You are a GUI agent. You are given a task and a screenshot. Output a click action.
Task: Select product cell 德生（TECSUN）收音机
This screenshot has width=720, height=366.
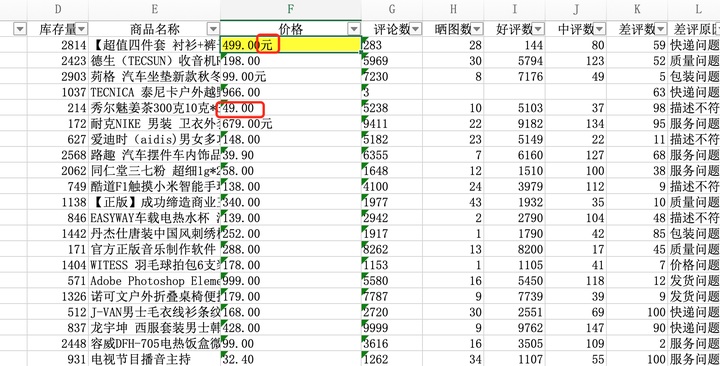(154, 60)
